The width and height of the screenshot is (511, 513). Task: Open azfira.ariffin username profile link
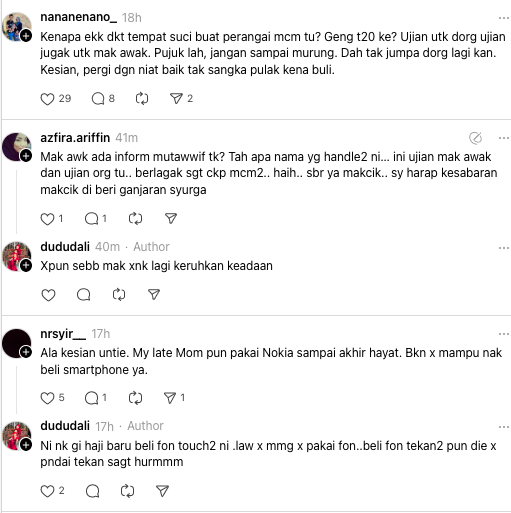point(75,138)
